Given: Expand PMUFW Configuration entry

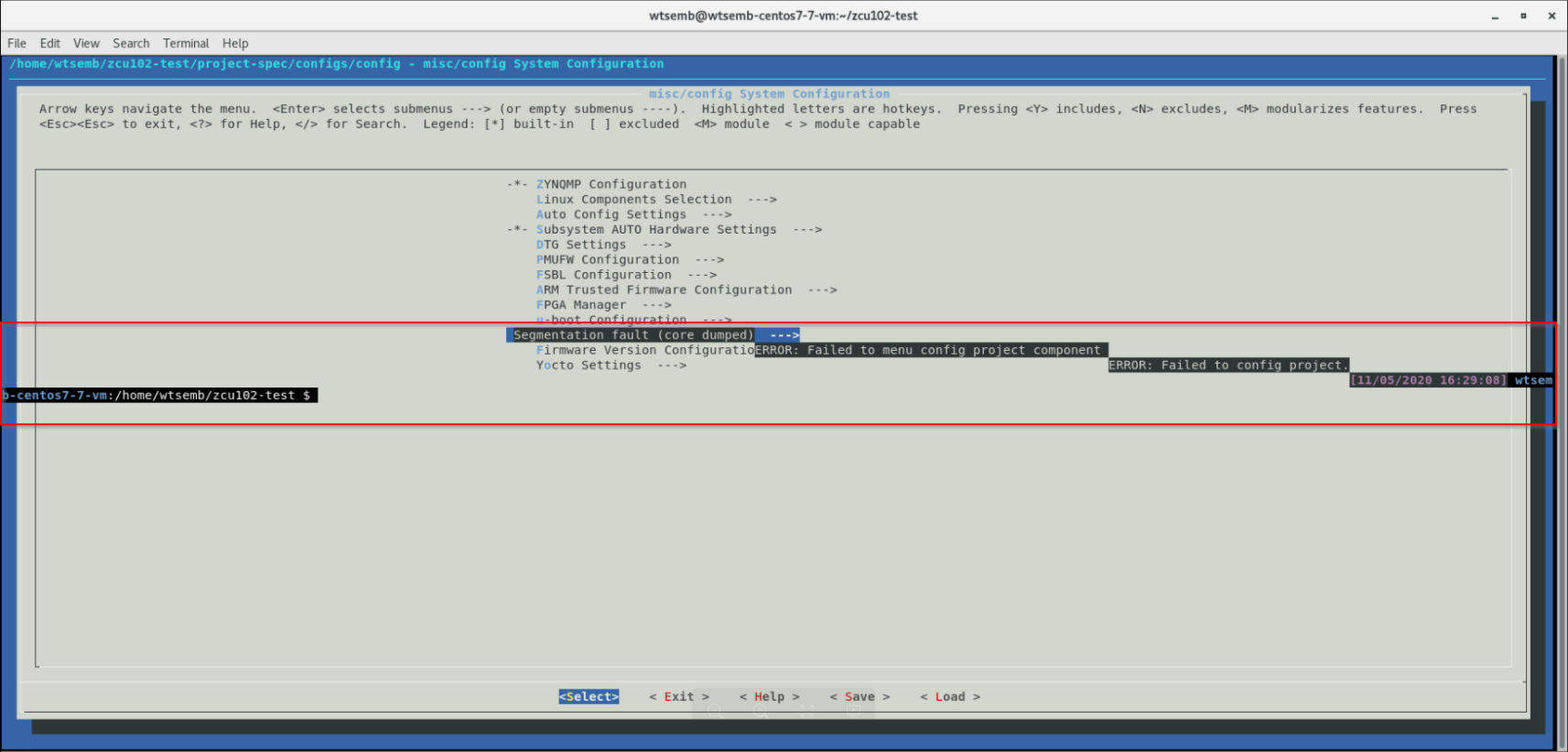Looking at the screenshot, I should (607, 260).
